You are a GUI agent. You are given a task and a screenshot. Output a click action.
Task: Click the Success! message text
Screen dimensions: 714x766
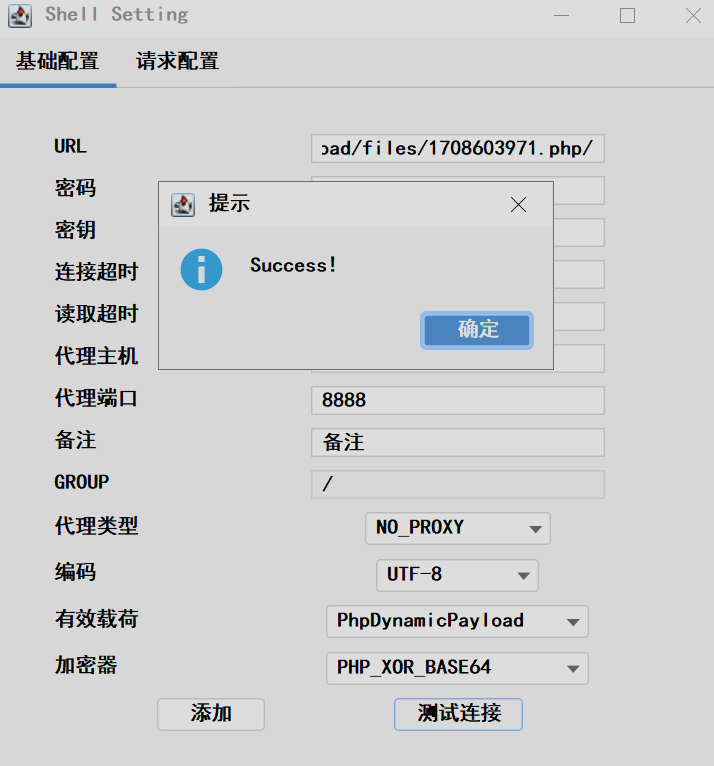293,265
